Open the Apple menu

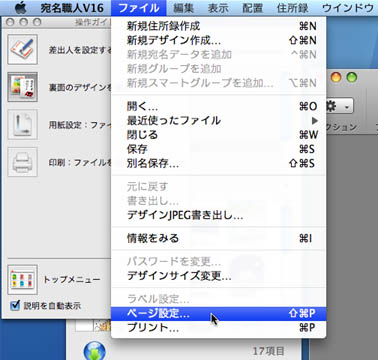click(21, 7)
